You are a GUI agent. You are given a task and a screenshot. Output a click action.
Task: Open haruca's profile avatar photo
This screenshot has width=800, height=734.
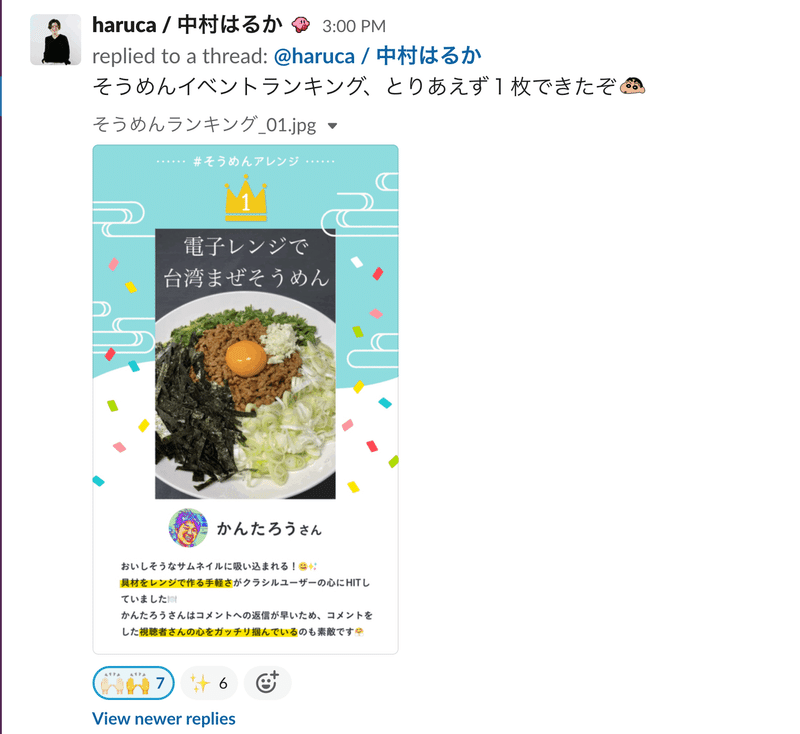(x=56, y=40)
